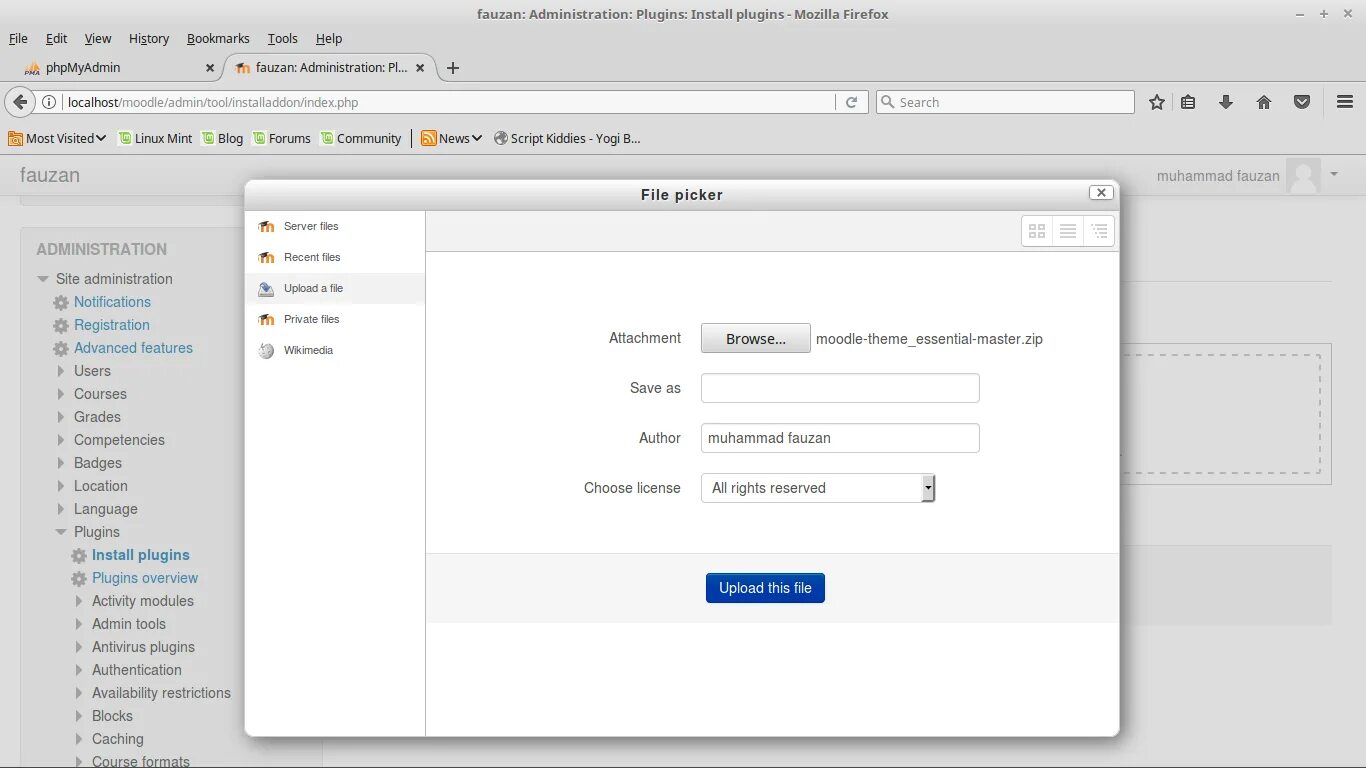Image resolution: width=1366 pixels, height=768 pixels.
Task: Focus the Firefox Search box
Action: [1005, 102]
